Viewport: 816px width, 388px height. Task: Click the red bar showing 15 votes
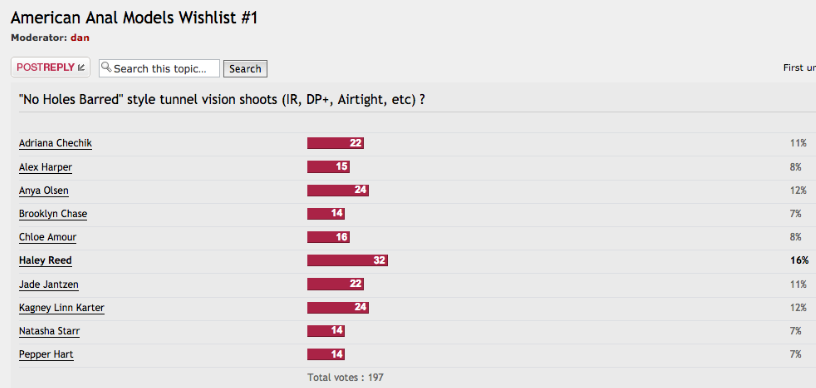(x=328, y=166)
